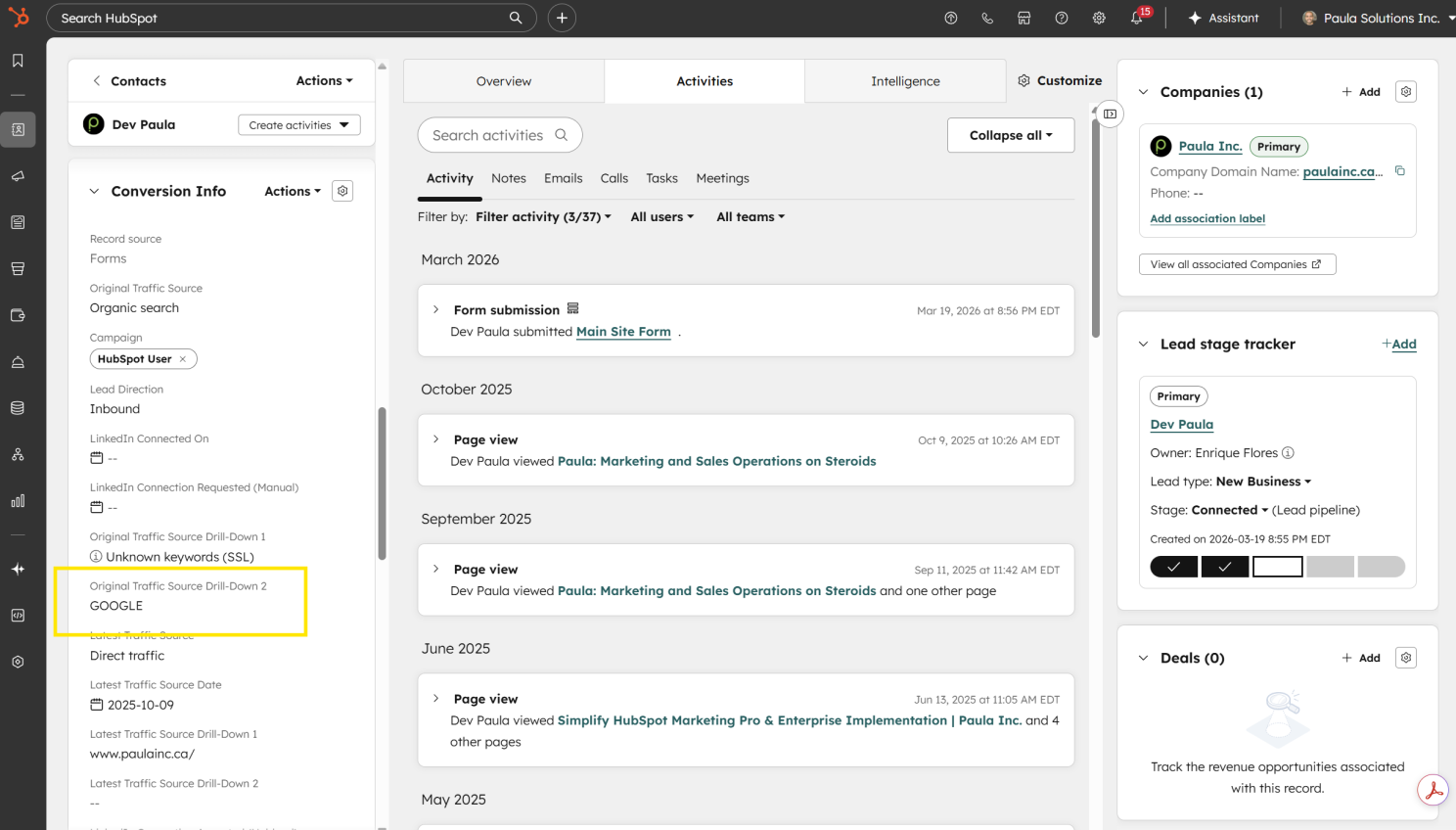Open the upgrade arrow icon in the top bar

950,18
